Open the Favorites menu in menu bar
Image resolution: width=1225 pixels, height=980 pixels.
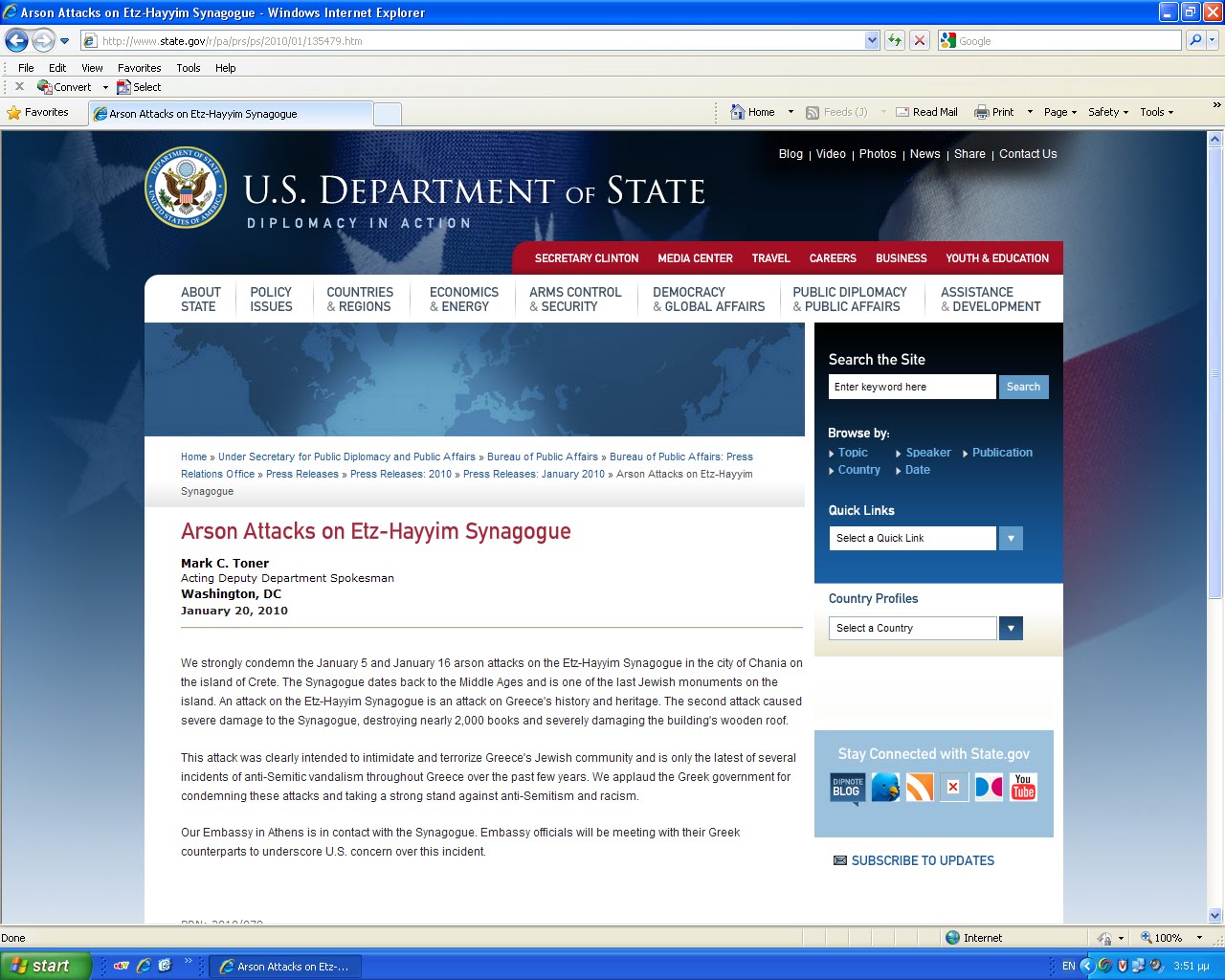pyautogui.click(x=140, y=68)
